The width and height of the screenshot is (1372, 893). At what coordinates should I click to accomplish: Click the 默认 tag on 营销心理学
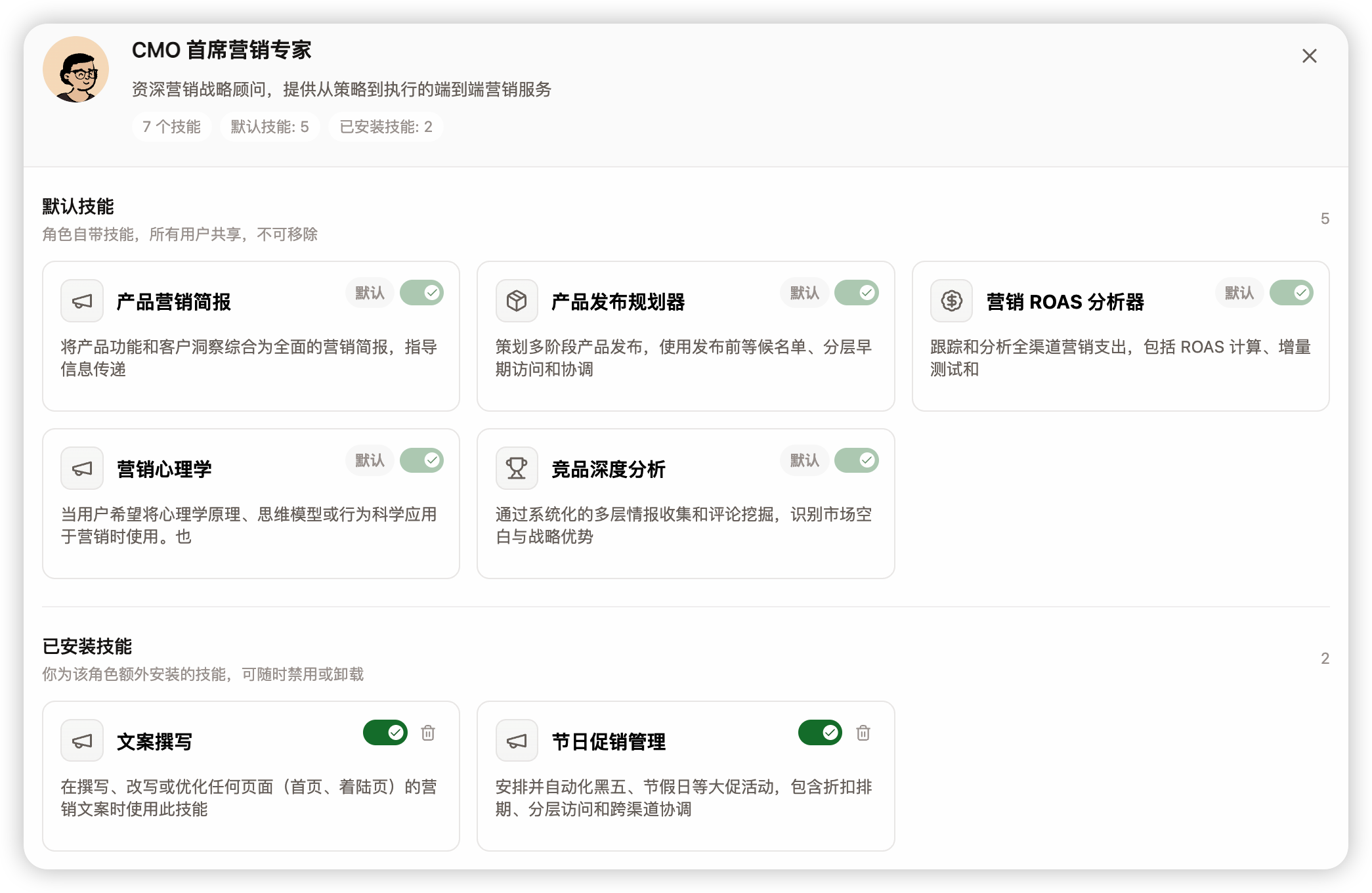pos(370,460)
